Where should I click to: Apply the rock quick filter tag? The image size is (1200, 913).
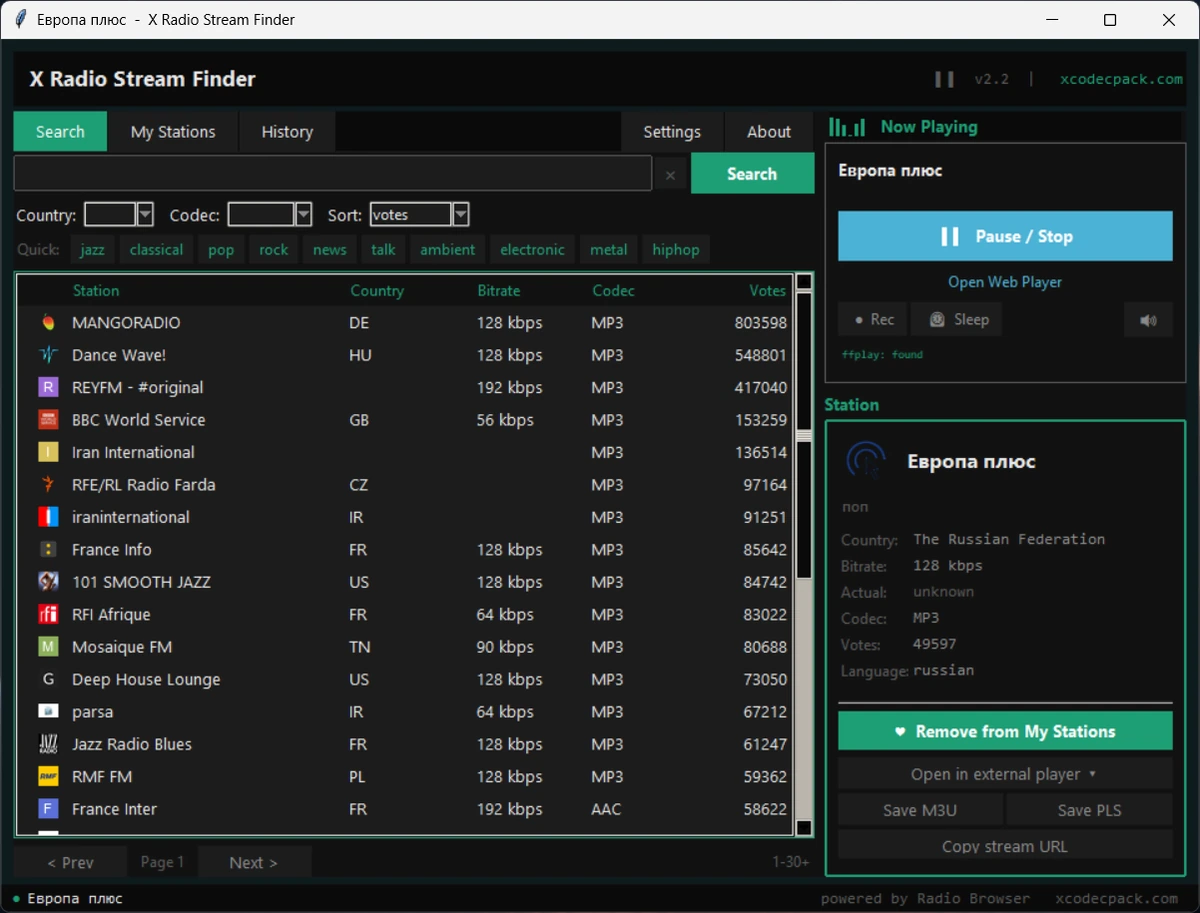273,250
